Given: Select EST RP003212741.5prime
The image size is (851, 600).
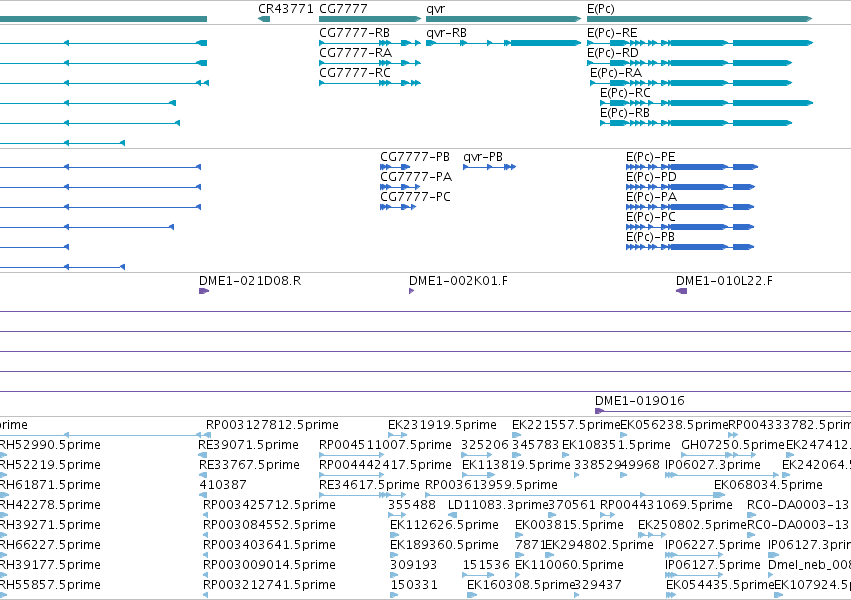Looking at the screenshot, I should pyautogui.click(x=269, y=585).
